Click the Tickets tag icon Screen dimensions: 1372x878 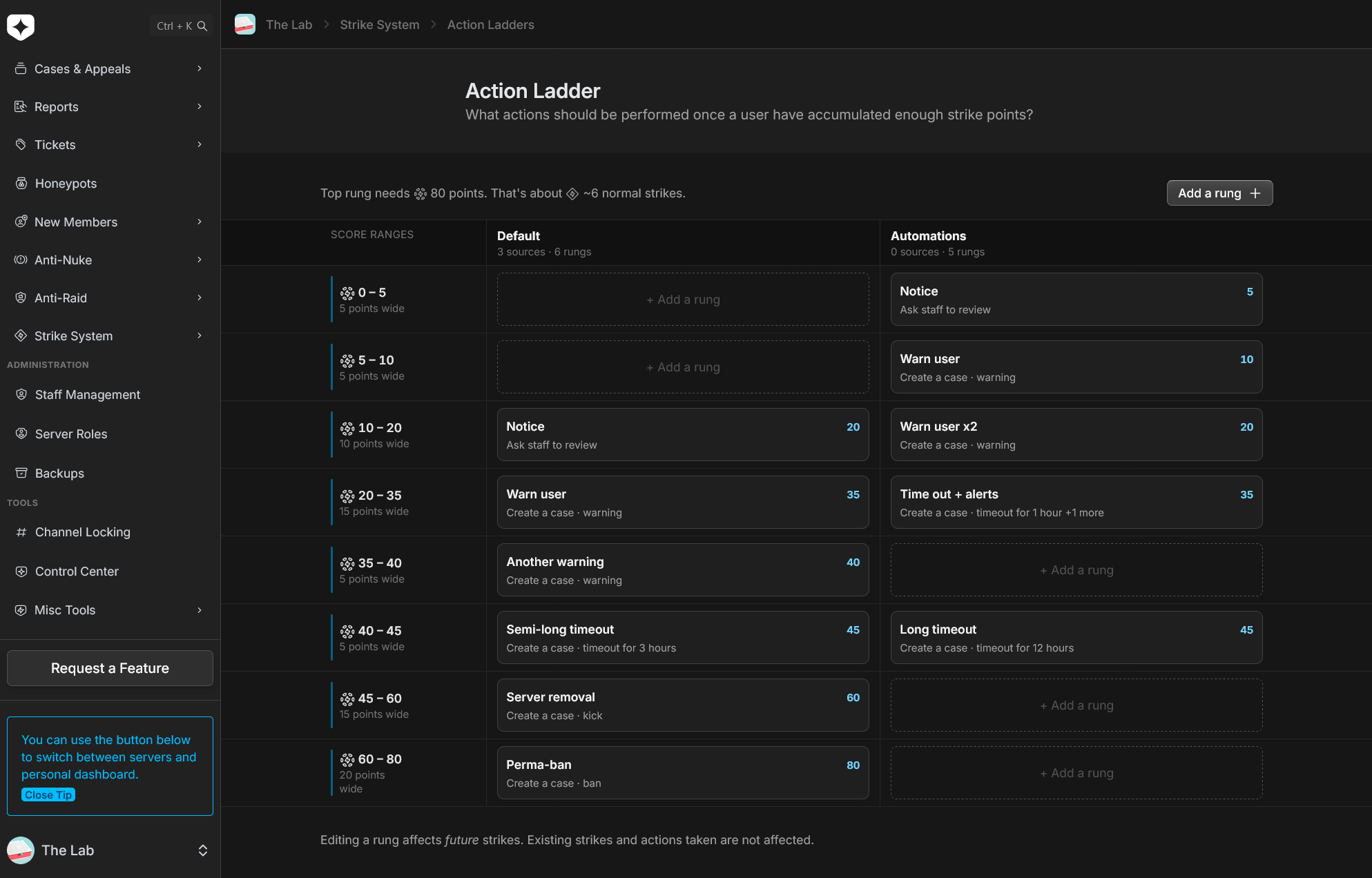click(x=21, y=144)
